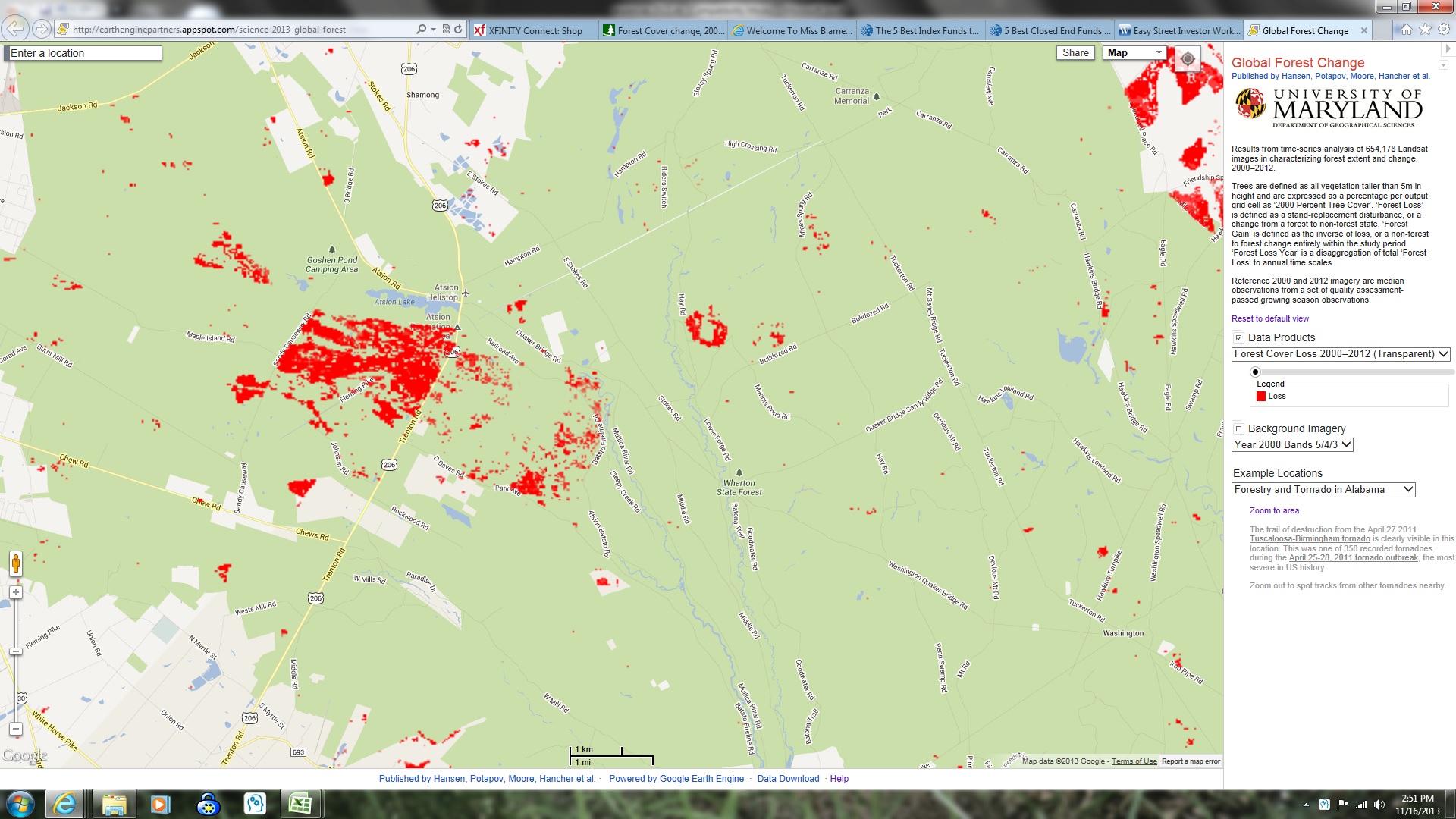Screen dimensions: 1456x819
Task: Click the taskbar clock 2:51 PM
Action: [x=1417, y=805]
